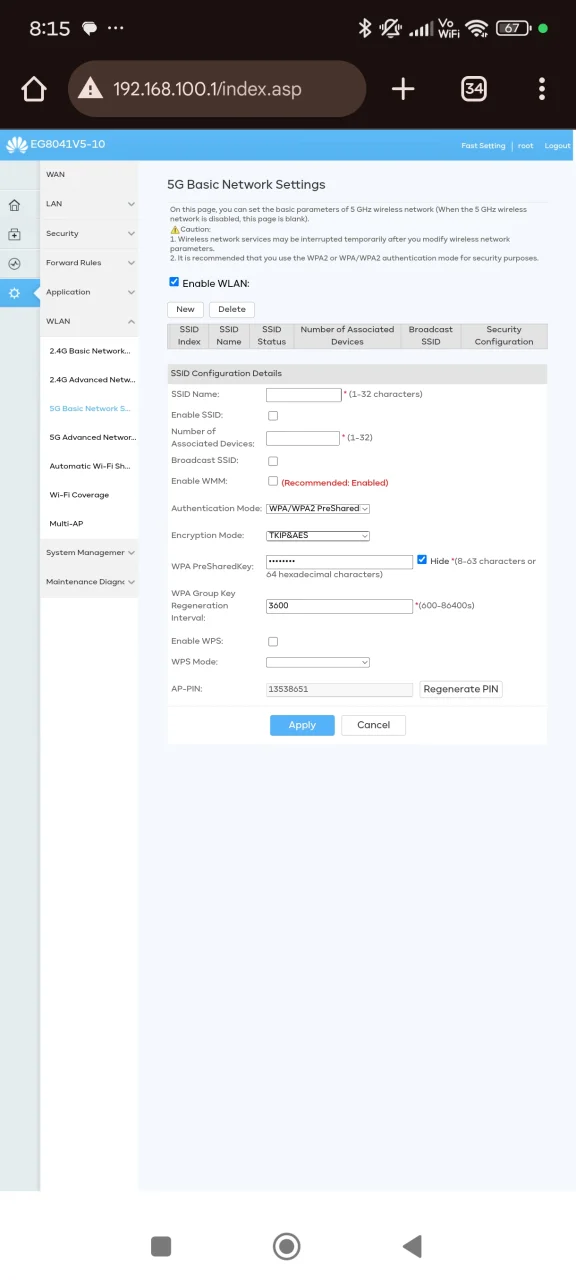Toggle the Enable SSID checkbox
576x1280 pixels.
point(273,415)
